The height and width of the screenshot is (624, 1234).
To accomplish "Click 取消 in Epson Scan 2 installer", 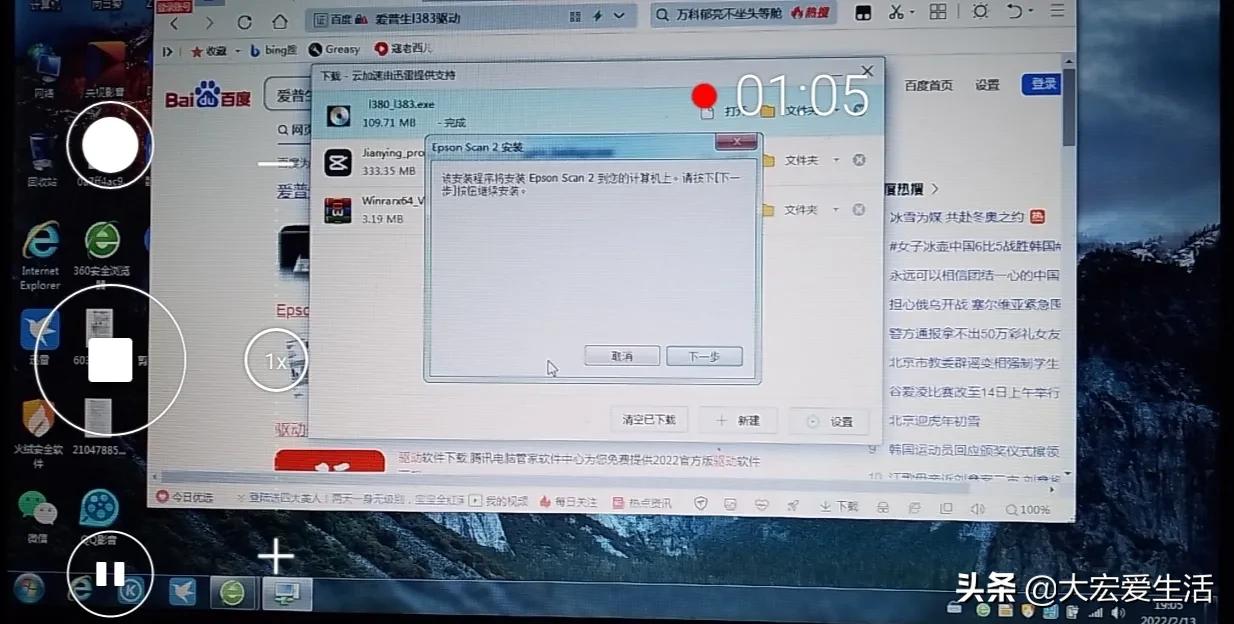I will [622, 356].
